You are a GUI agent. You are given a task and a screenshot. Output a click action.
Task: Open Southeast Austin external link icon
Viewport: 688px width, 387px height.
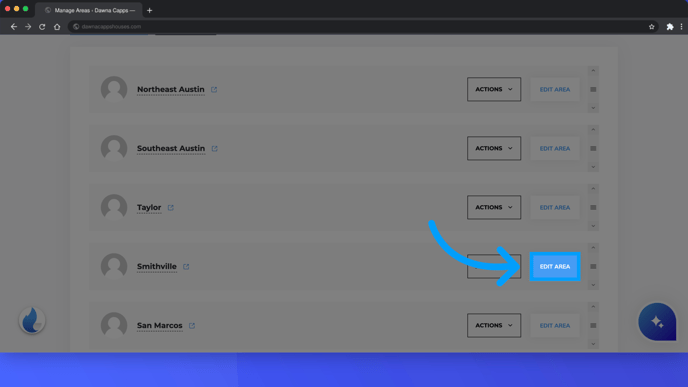coord(215,149)
